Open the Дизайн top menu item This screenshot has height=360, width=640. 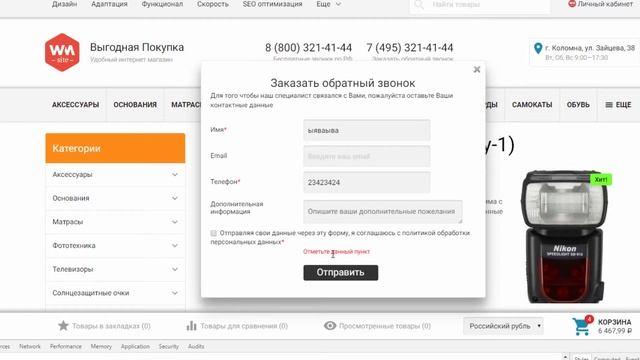coord(64,4)
